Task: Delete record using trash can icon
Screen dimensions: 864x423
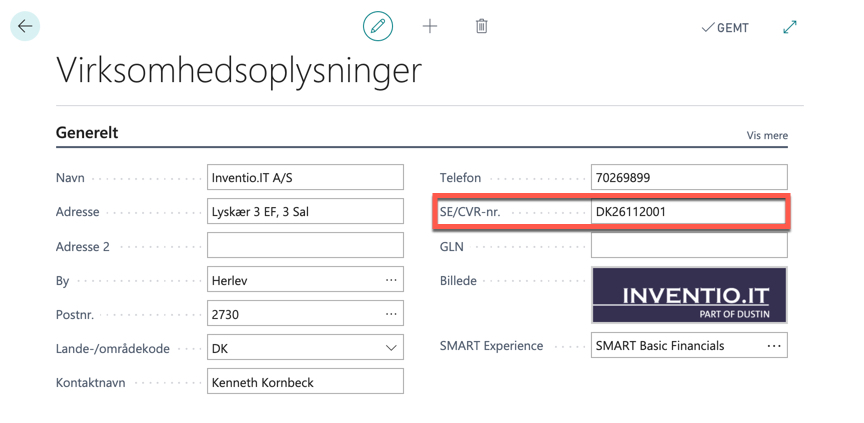Action: coord(482,26)
